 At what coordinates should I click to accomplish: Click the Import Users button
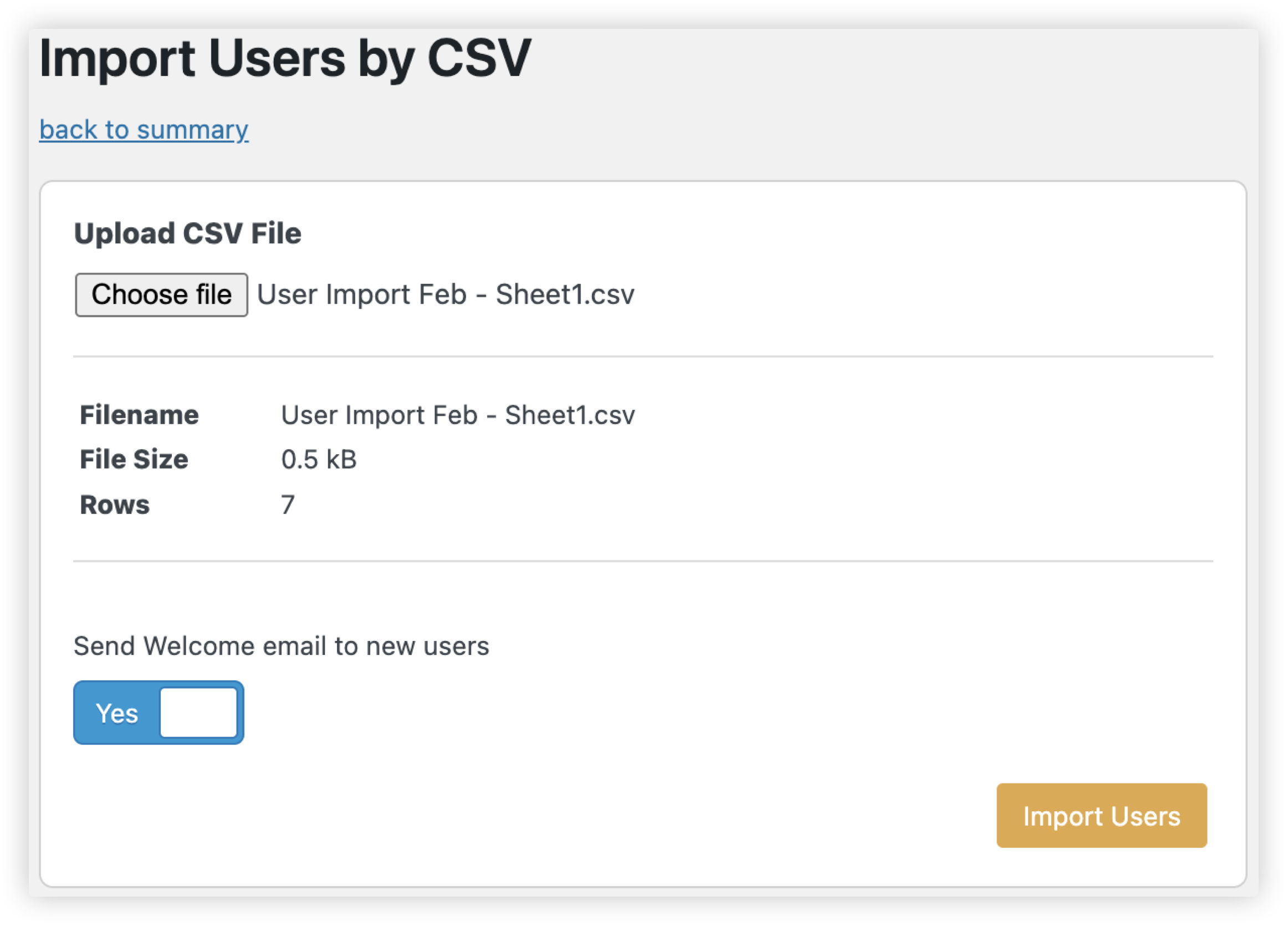point(1101,816)
